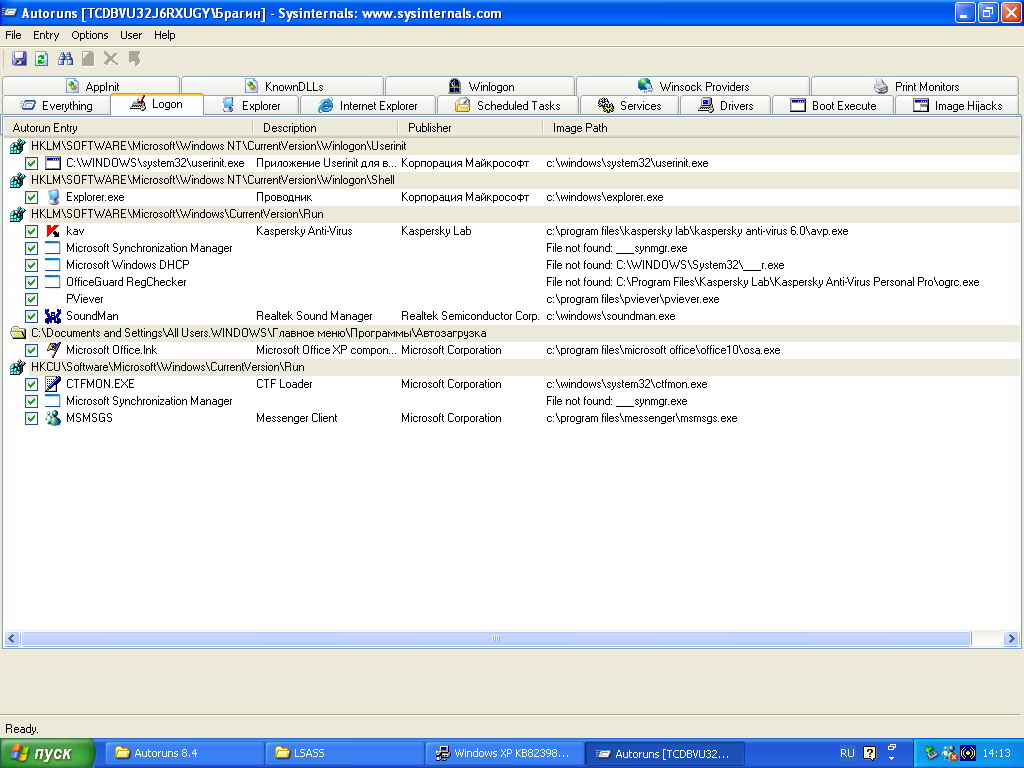Viewport: 1024px width, 768px height.
Task: Open the Internet Explorer tab
Action: tap(368, 106)
